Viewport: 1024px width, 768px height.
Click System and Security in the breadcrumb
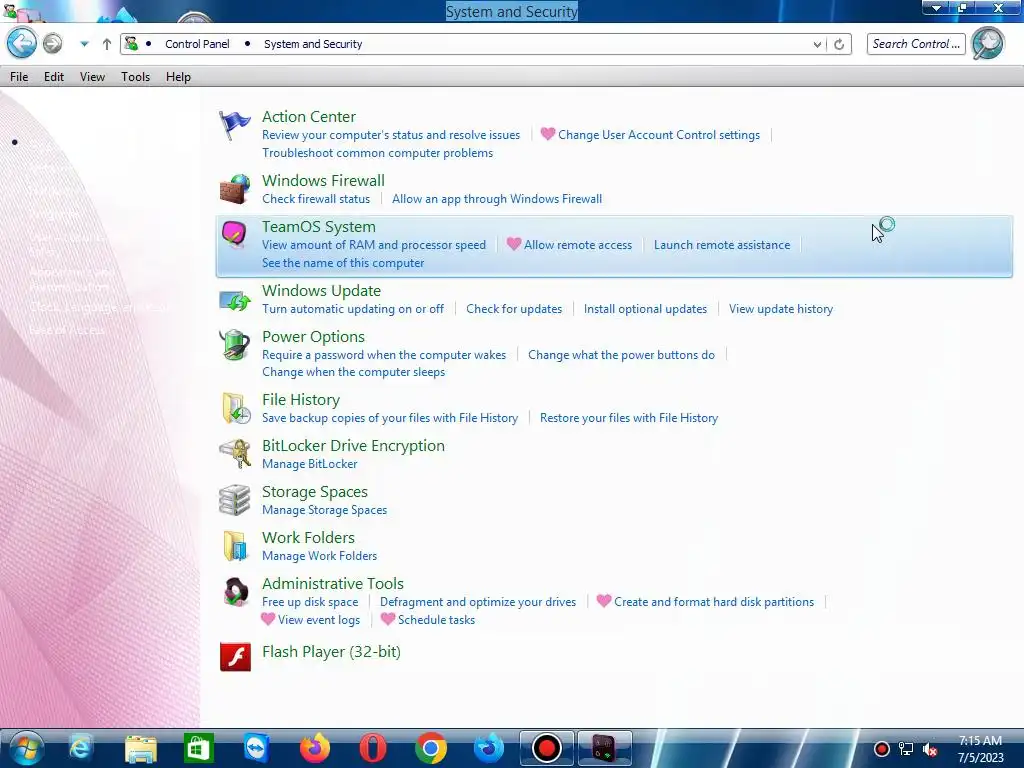click(313, 44)
